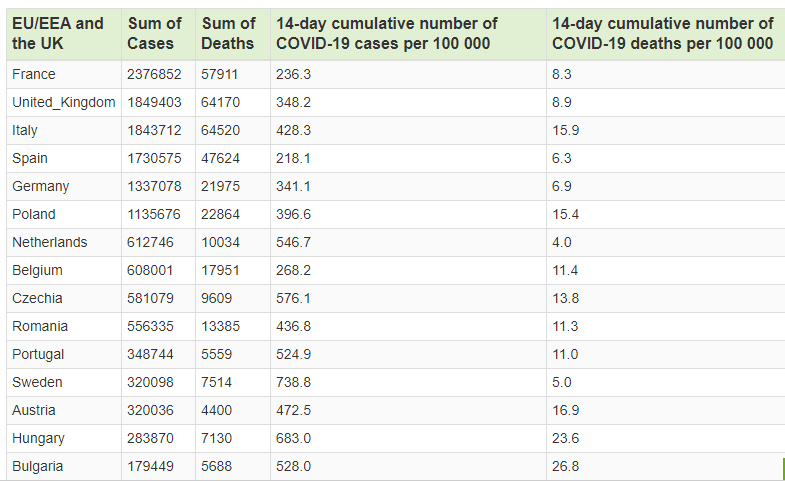785x481 pixels.
Task: Click Romania's sum of deaths value 13385
Action: [221, 326]
